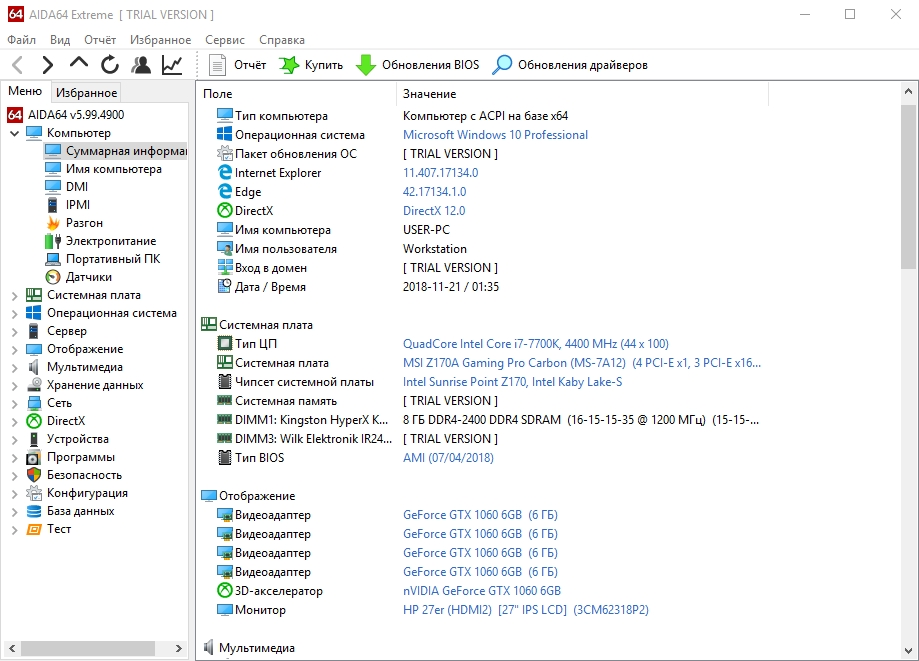Image resolution: width=919 pixels, height=661 pixels.
Task: Open the HP 27er monitor link
Action: pyautogui.click(x=526, y=609)
